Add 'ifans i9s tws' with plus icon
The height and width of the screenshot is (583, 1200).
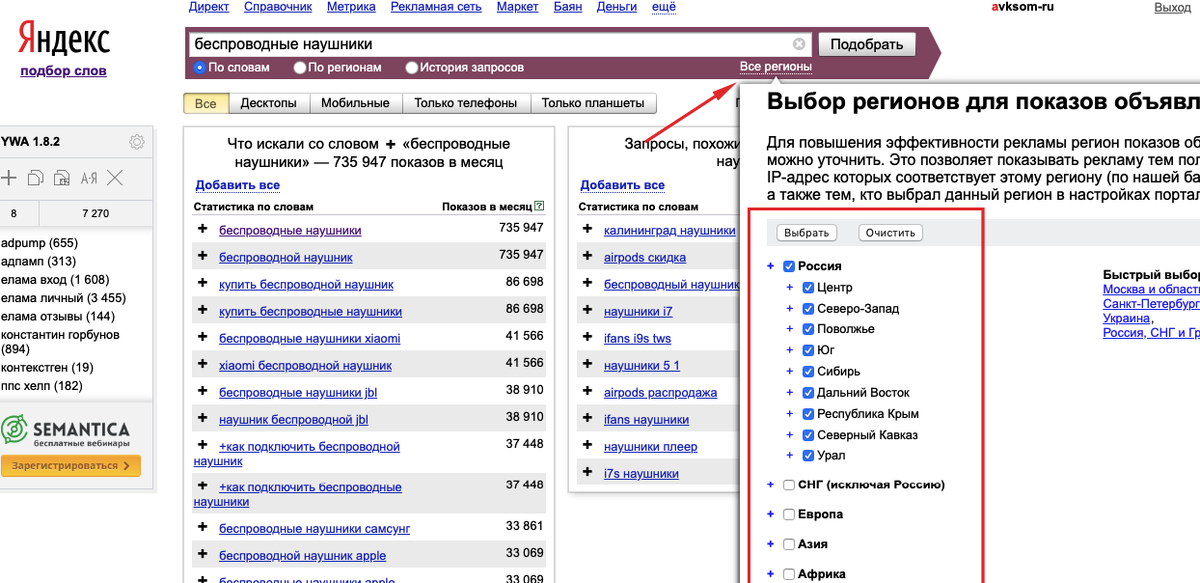pyautogui.click(x=588, y=338)
